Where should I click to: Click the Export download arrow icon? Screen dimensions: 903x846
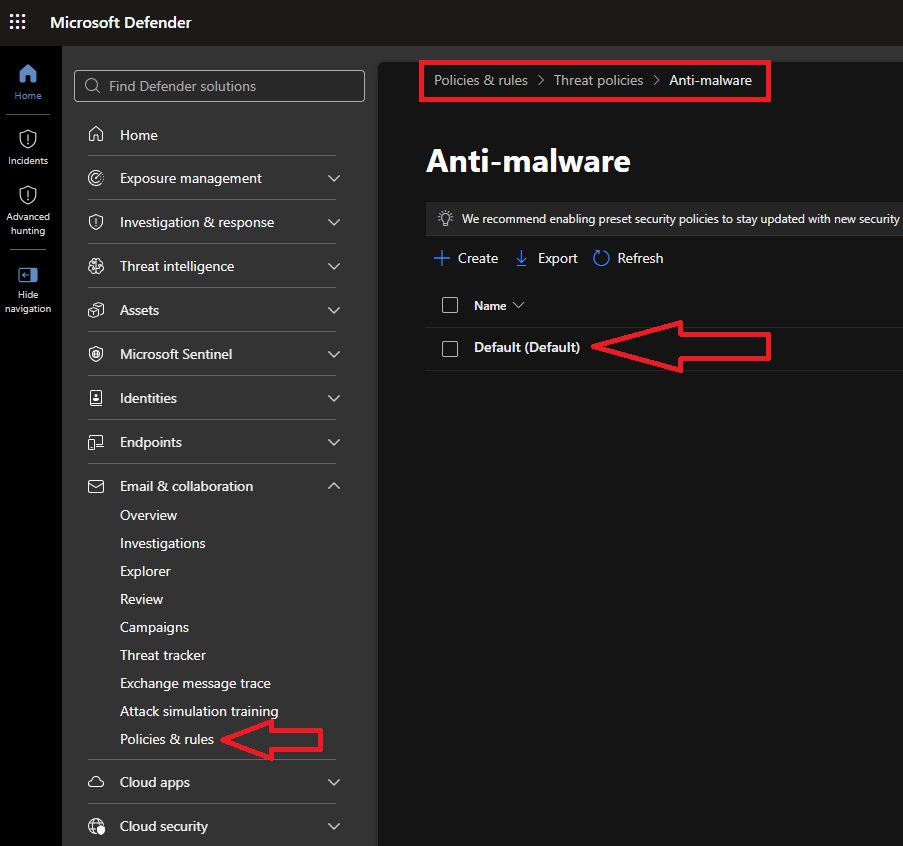(521, 258)
